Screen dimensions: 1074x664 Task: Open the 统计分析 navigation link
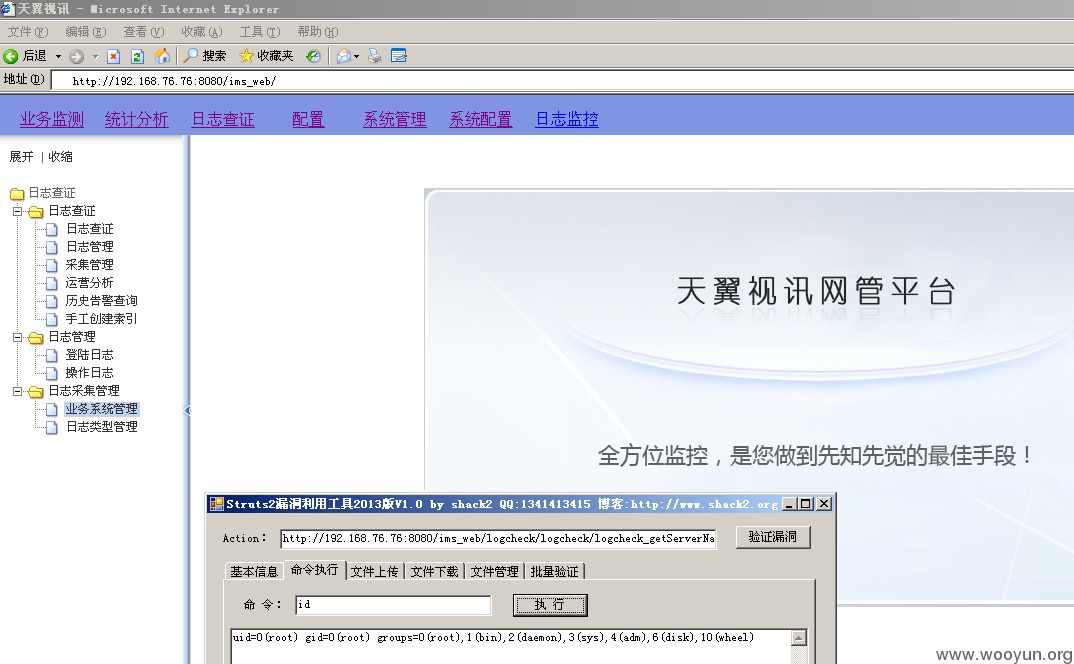(x=136, y=119)
